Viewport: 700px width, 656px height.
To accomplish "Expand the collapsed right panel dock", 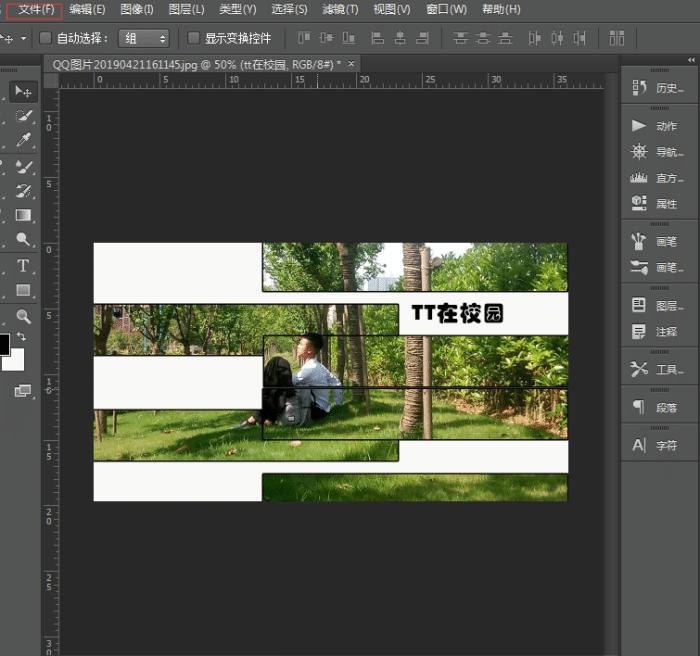I will [x=692, y=60].
